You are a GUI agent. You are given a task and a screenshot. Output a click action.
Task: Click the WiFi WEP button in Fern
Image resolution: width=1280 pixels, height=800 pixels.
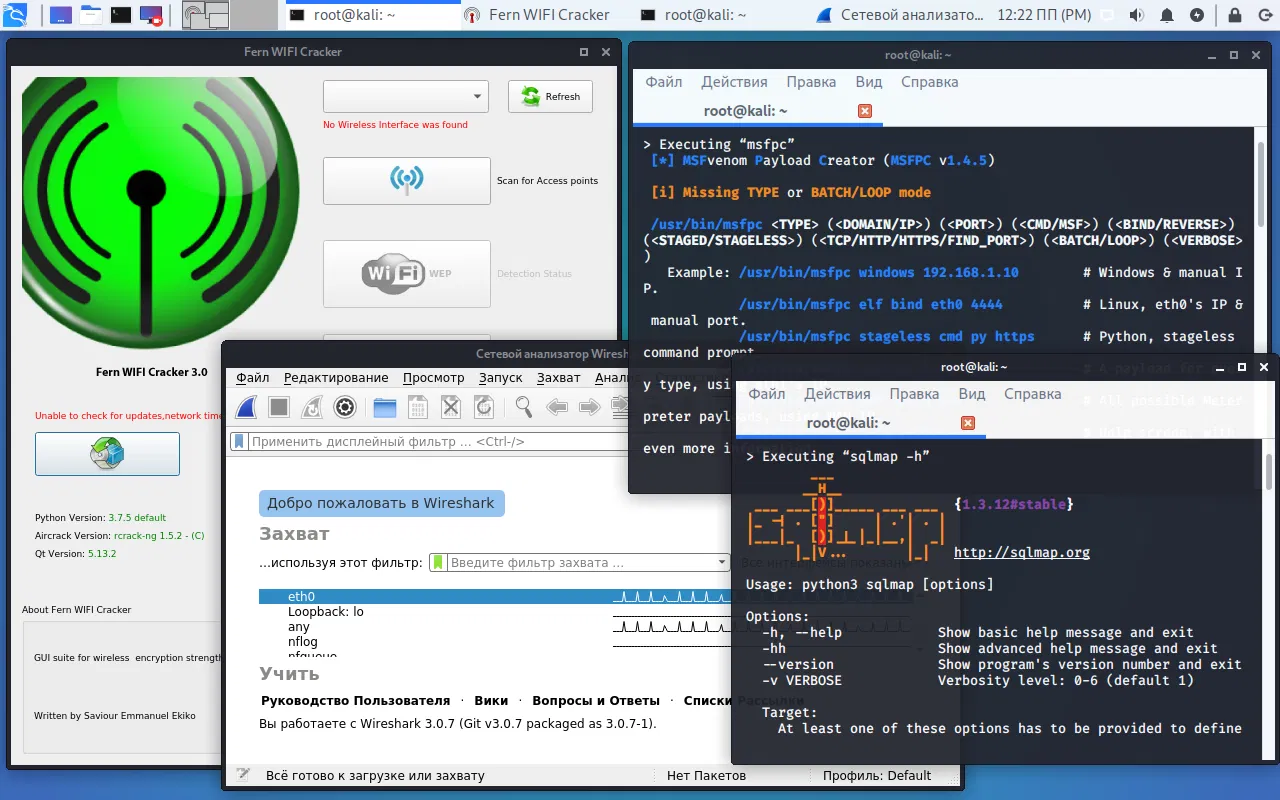[x=407, y=274]
